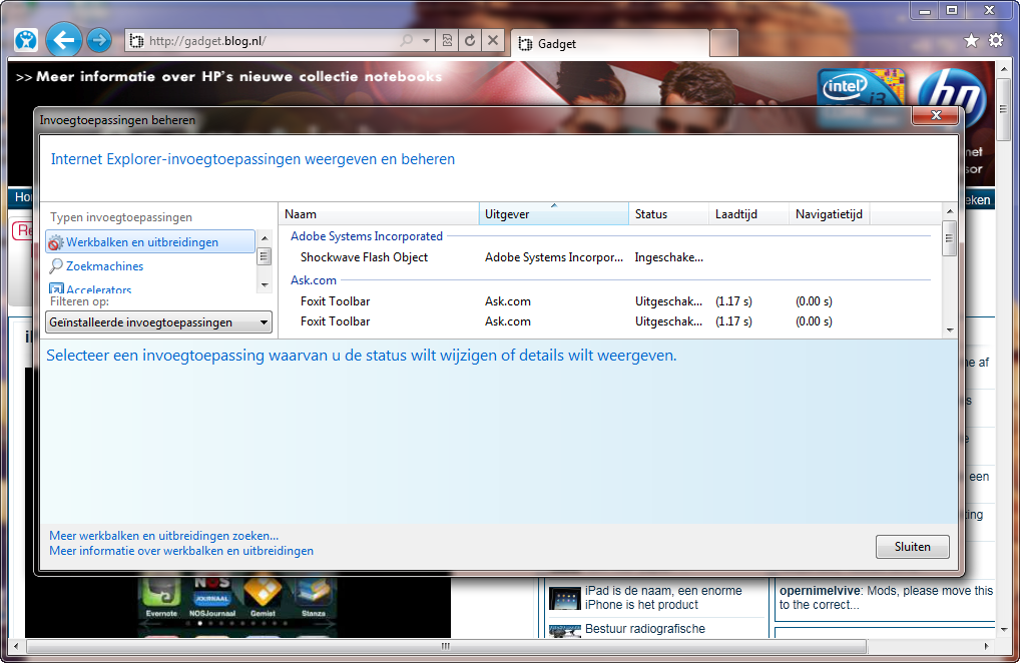Maximize the Internet Explorer window
This screenshot has height=663, width=1020.
coord(952,10)
